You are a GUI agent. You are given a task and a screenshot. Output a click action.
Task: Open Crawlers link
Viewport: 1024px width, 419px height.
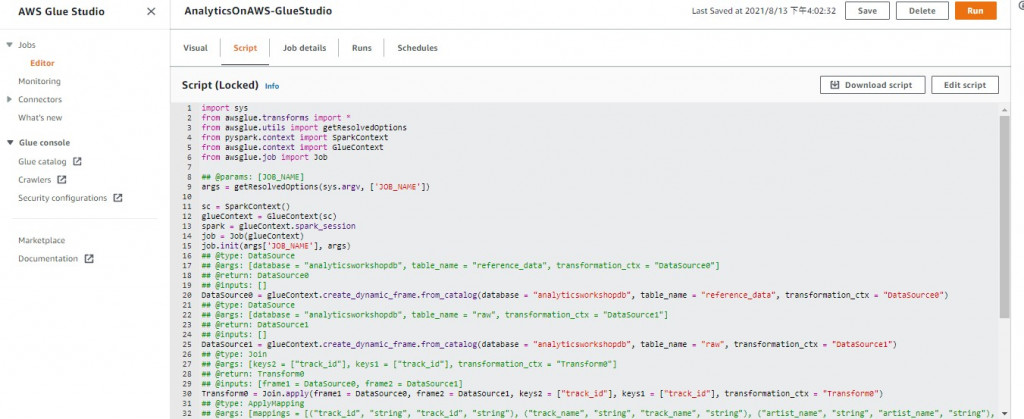tap(35, 179)
